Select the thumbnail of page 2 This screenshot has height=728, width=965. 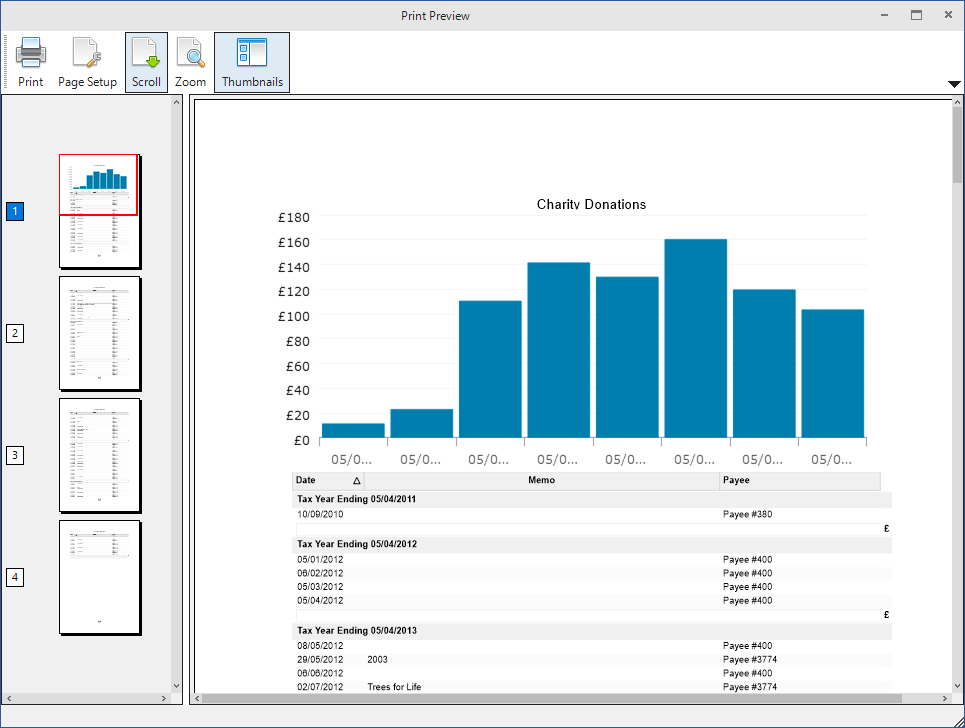99,333
